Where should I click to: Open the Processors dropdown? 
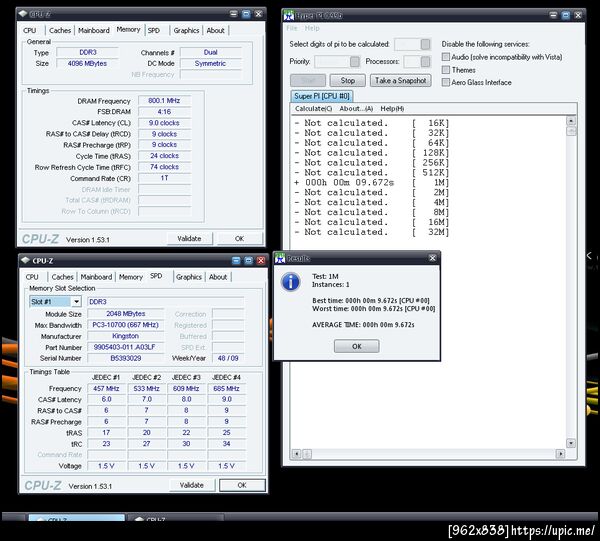pyautogui.click(x=425, y=62)
